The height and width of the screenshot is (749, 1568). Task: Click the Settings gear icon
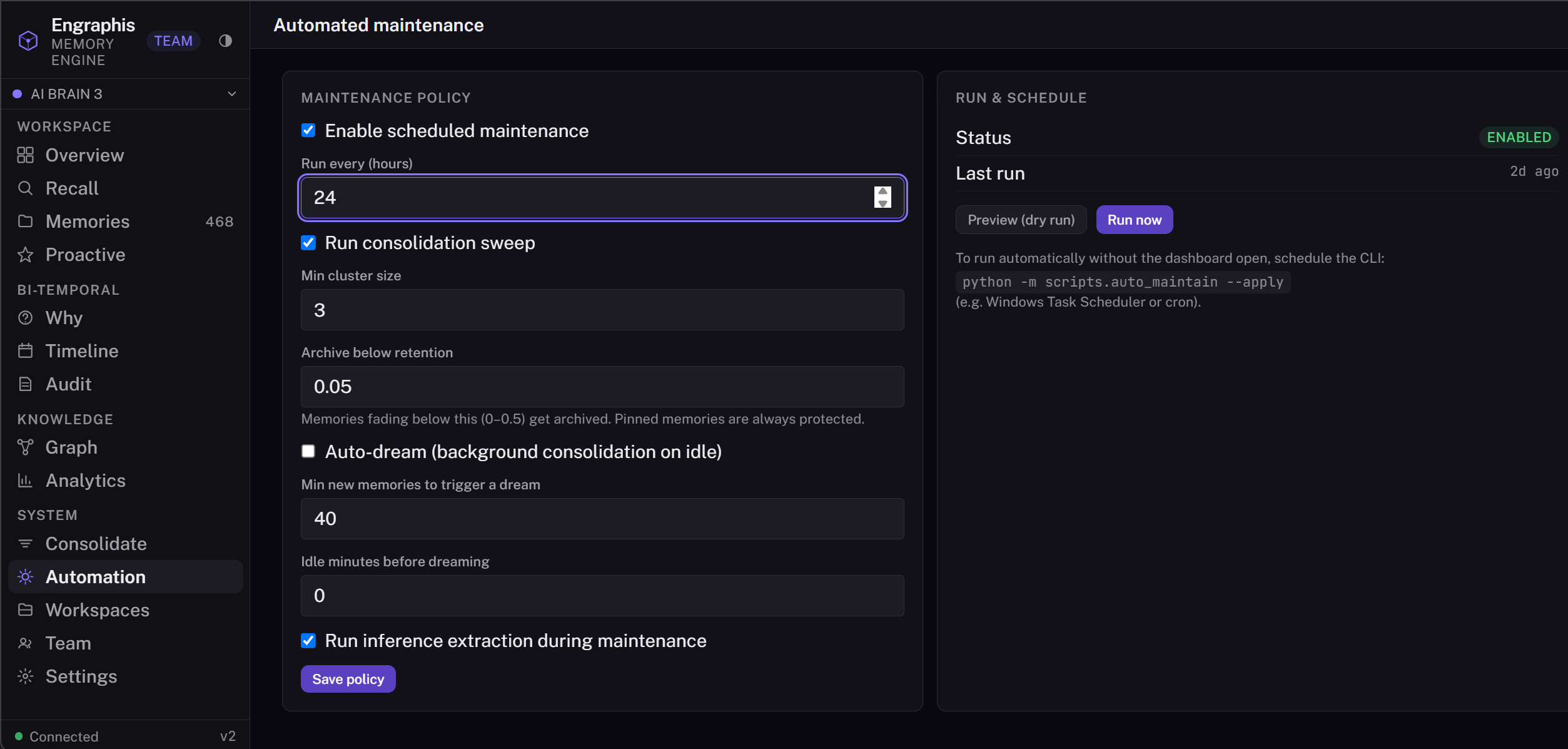tap(25, 676)
